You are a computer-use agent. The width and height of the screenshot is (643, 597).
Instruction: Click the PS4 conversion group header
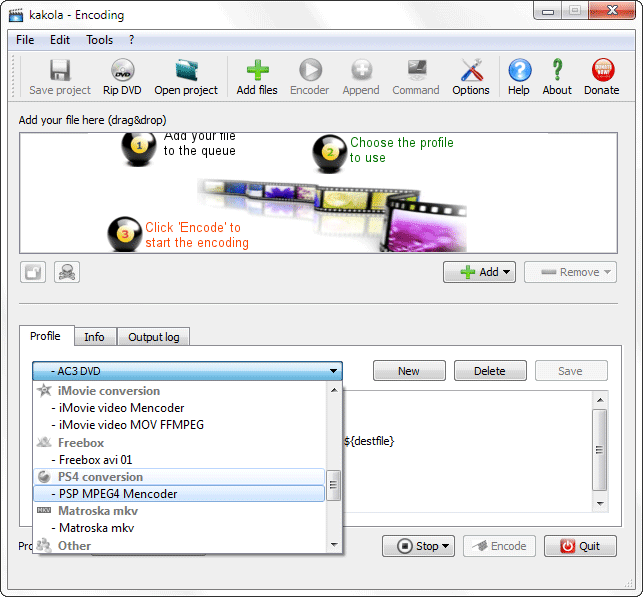(x=179, y=477)
